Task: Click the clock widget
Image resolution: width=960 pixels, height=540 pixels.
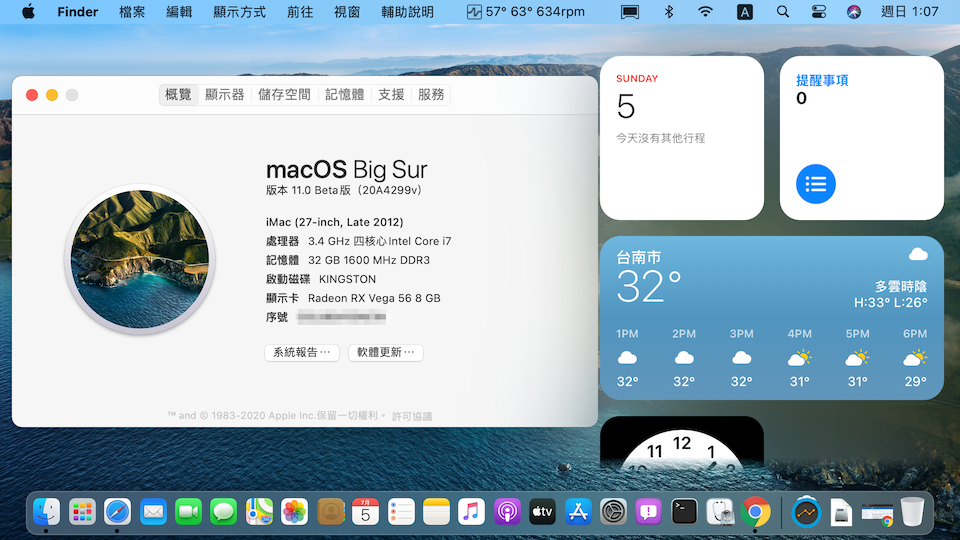Action: click(682, 444)
